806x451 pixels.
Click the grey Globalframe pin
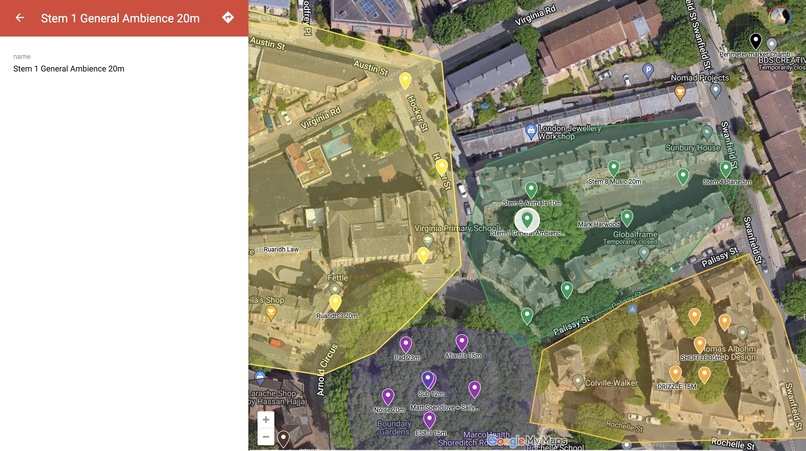tap(644, 252)
